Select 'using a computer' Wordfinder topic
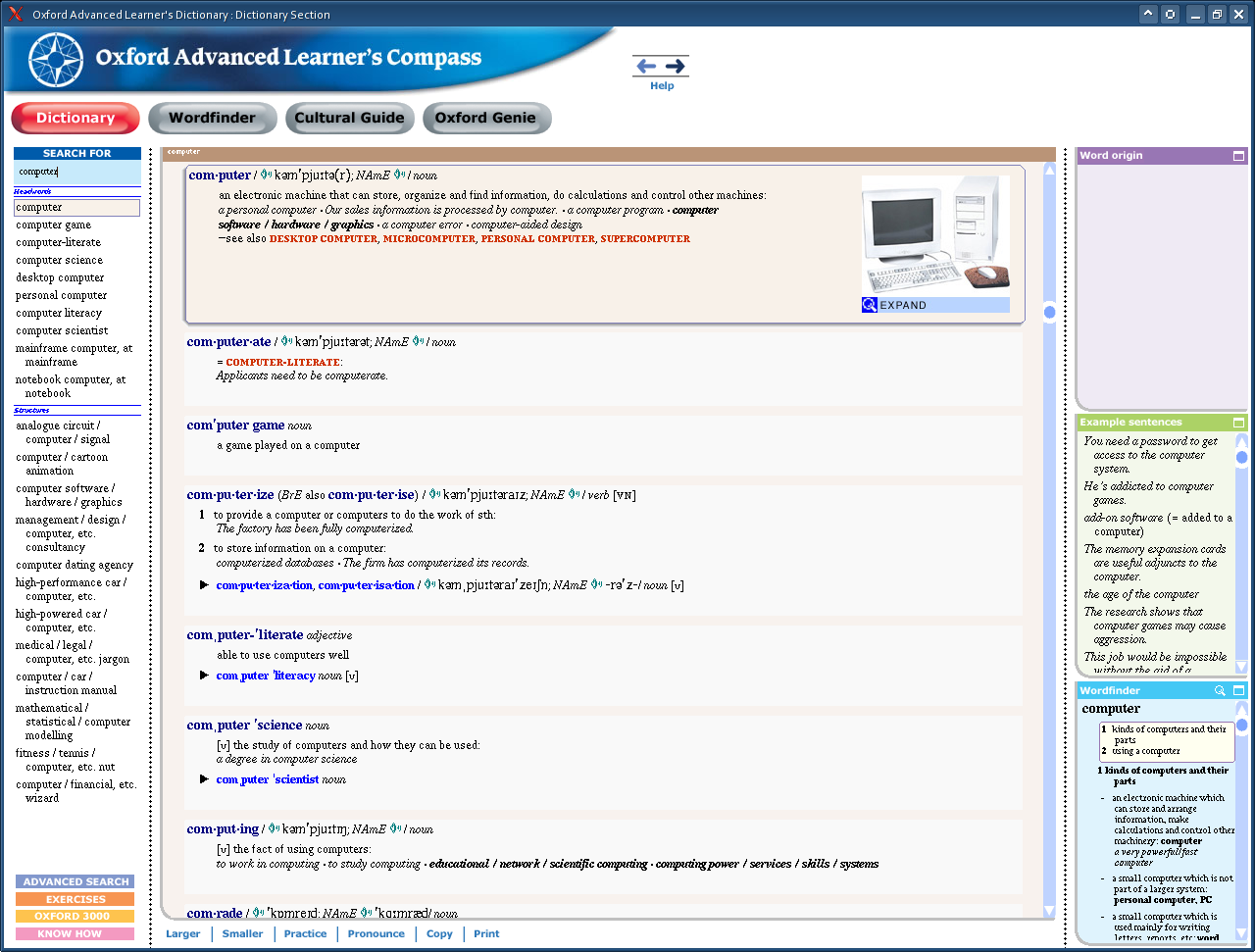The image size is (1255, 952). [x=1146, y=751]
